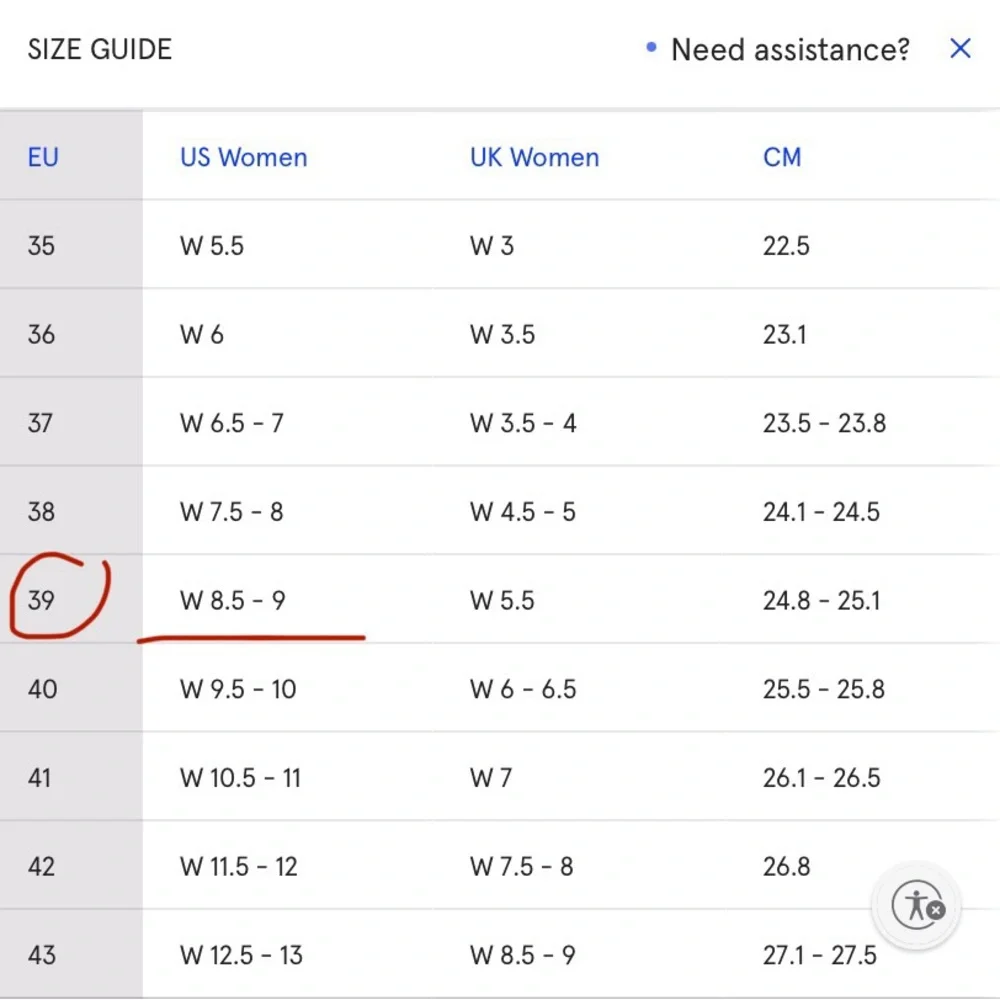
Task: Select the UK Women column header
Action: (534, 157)
